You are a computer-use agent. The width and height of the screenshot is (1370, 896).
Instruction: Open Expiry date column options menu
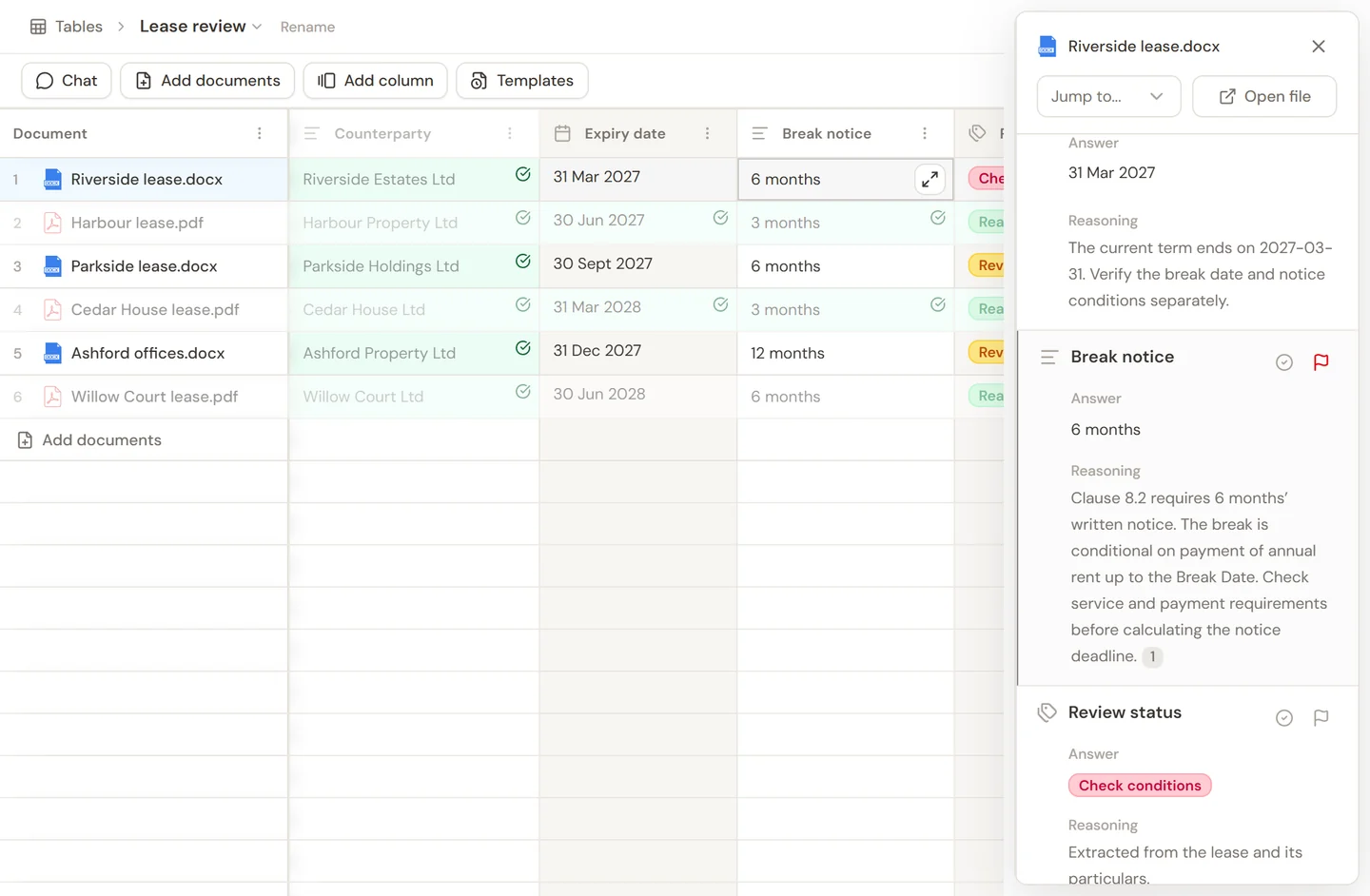[708, 134]
